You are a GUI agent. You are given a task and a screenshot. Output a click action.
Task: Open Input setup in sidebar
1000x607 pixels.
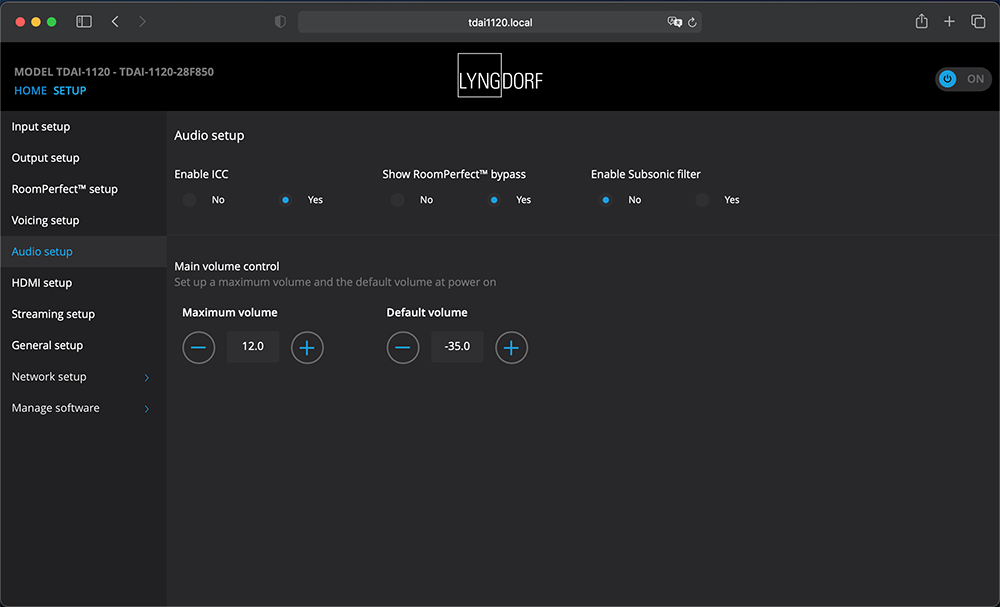click(83, 127)
